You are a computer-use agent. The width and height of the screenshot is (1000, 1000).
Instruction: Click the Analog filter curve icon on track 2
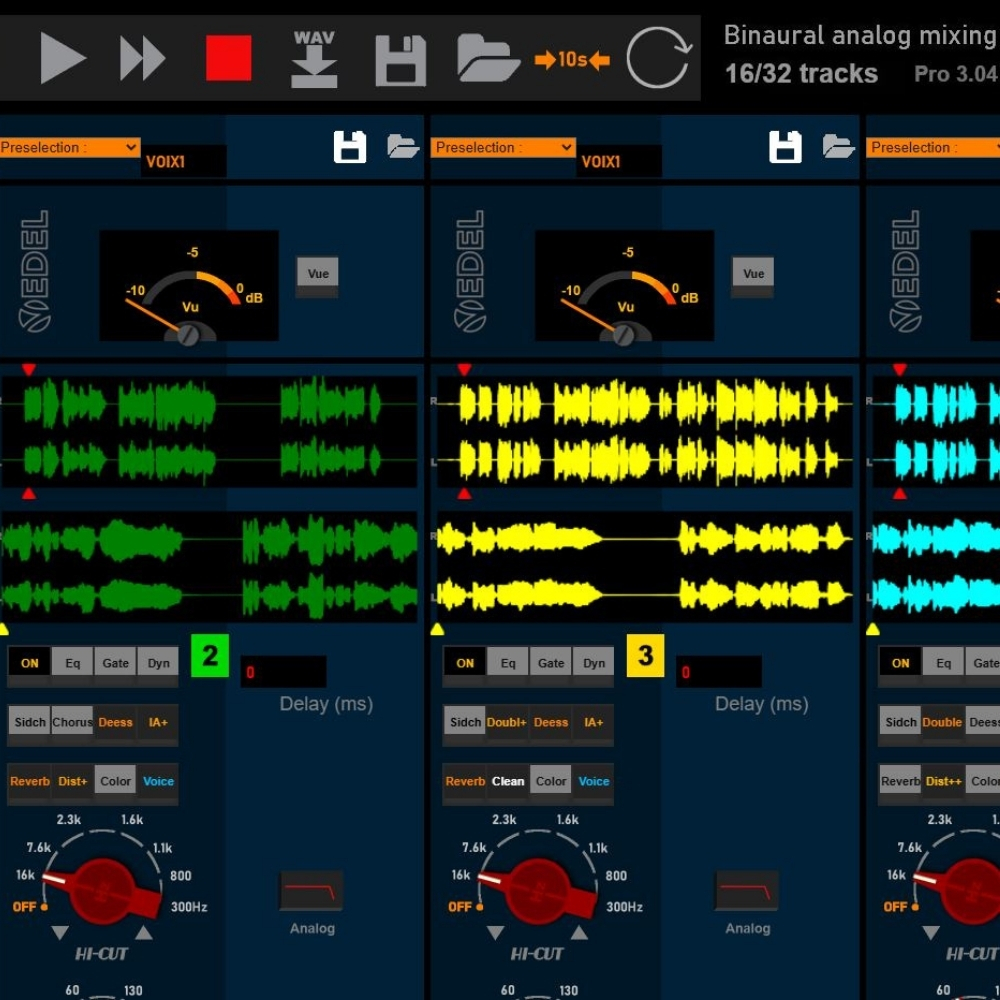tap(311, 889)
